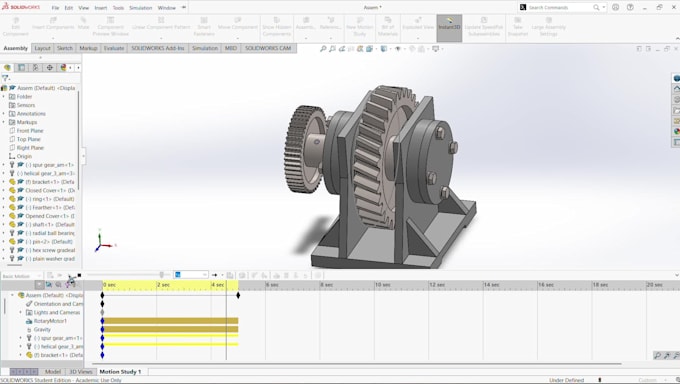
Task: Switch to SOLIDWORKS CAM tab
Action: pos(268,48)
